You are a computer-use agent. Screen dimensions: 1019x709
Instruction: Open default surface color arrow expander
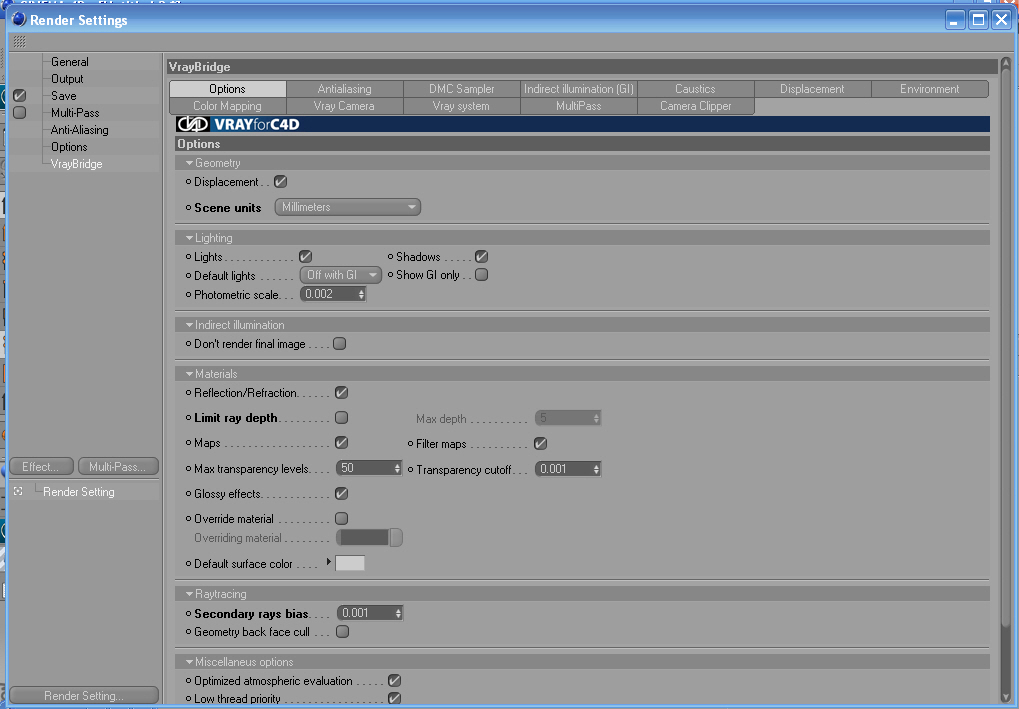click(x=329, y=561)
